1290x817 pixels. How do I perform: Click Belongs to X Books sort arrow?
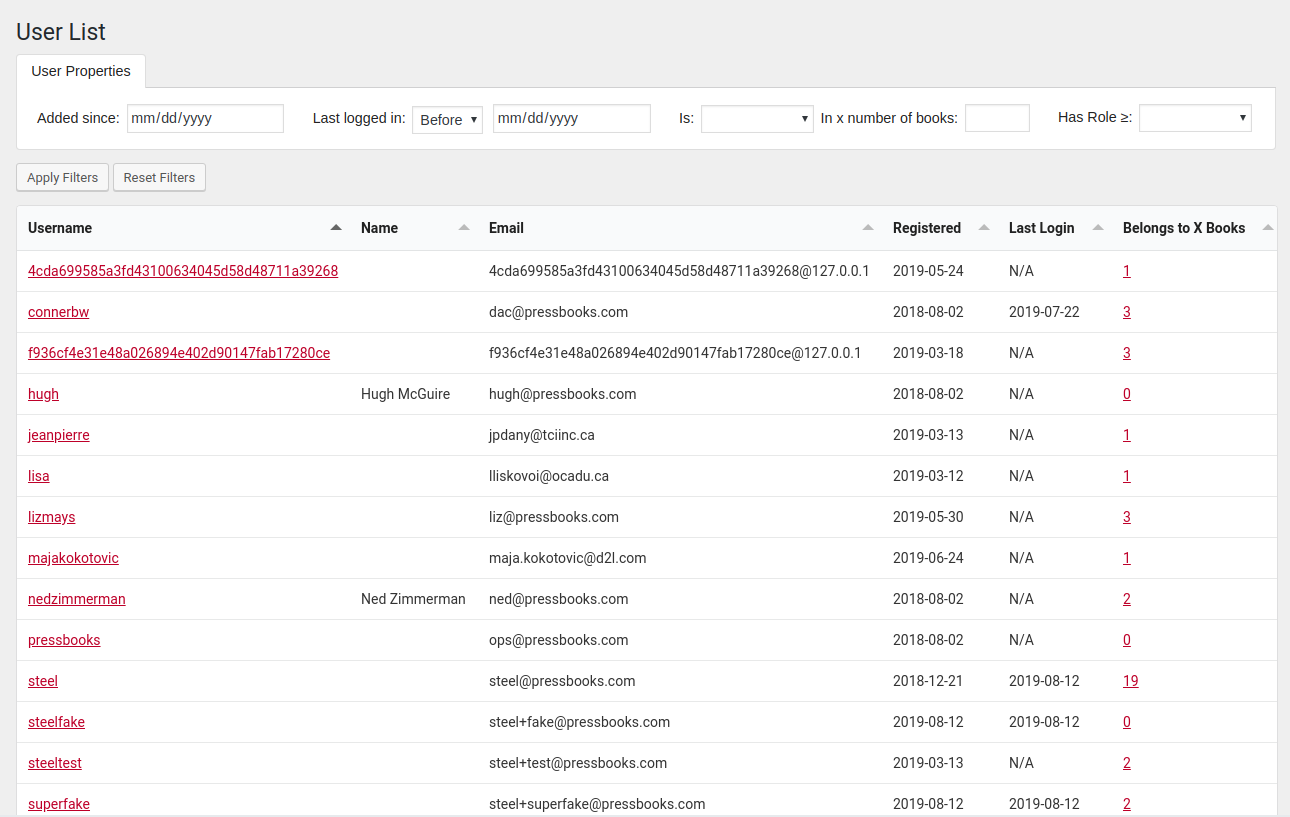(1268, 228)
